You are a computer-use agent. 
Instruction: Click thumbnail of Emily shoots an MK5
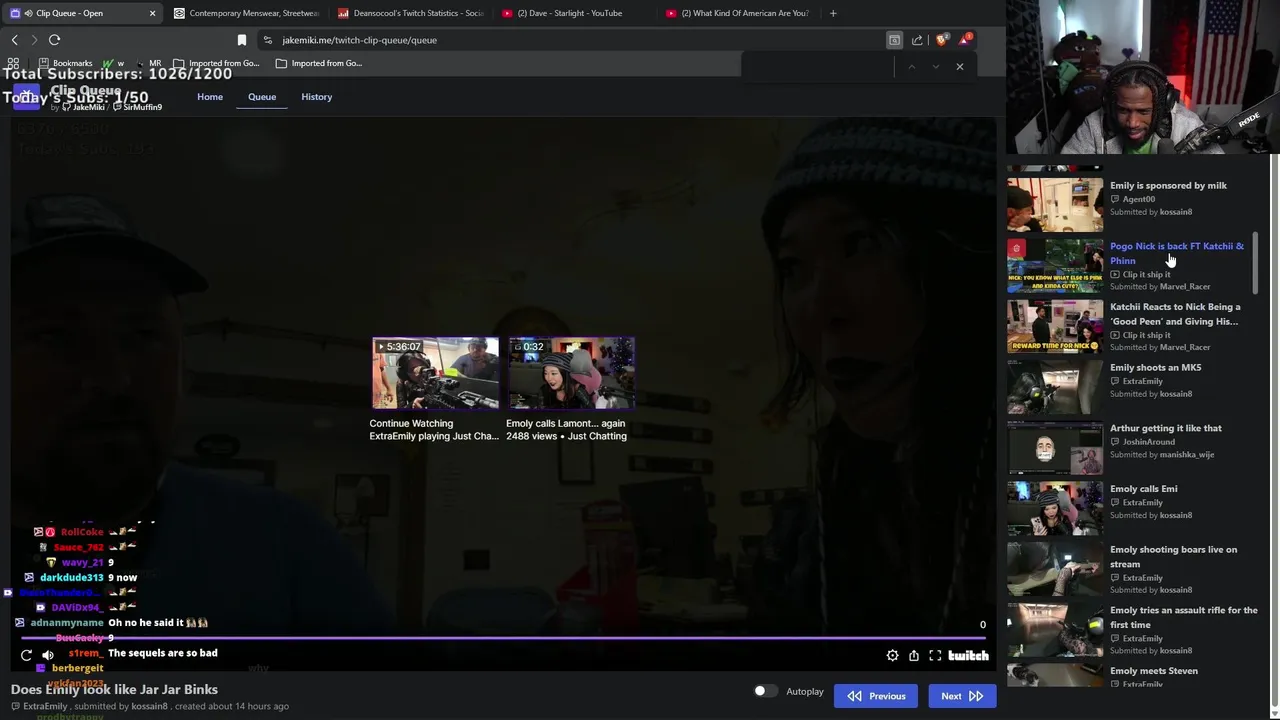pyautogui.click(x=1055, y=387)
